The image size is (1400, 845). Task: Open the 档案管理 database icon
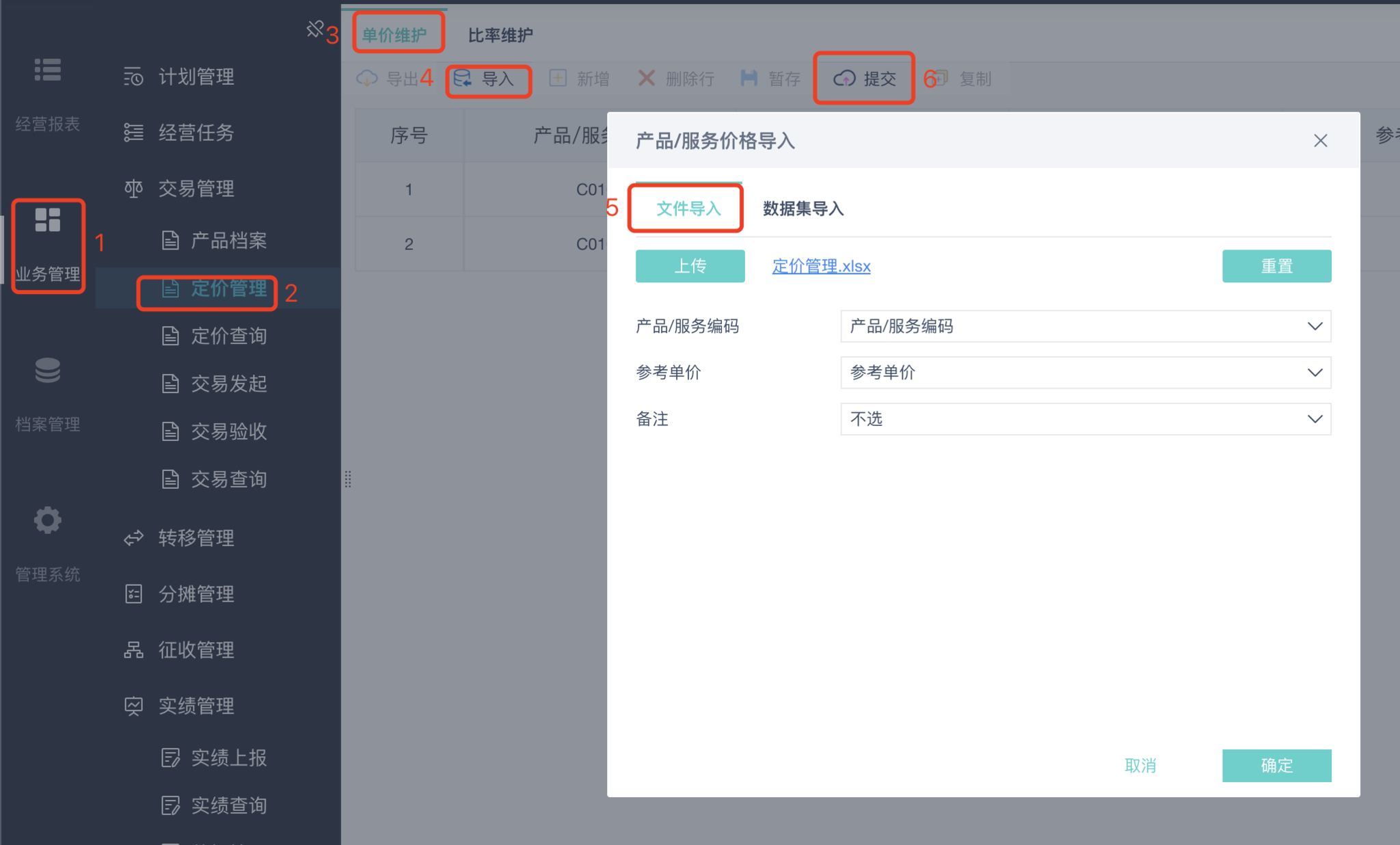coord(48,370)
